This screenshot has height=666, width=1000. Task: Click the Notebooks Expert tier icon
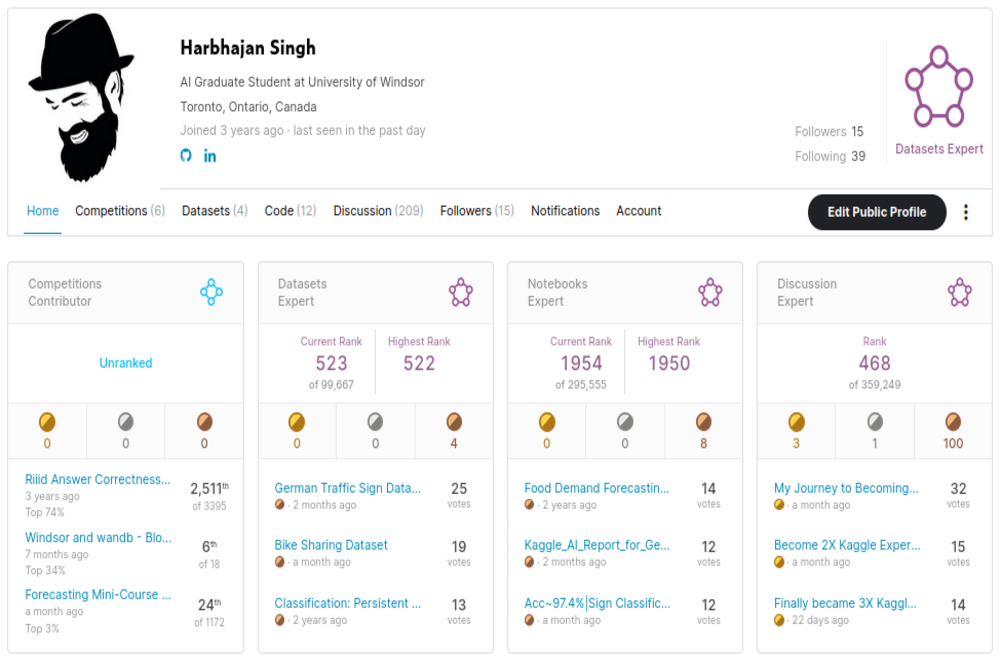tap(710, 292)
